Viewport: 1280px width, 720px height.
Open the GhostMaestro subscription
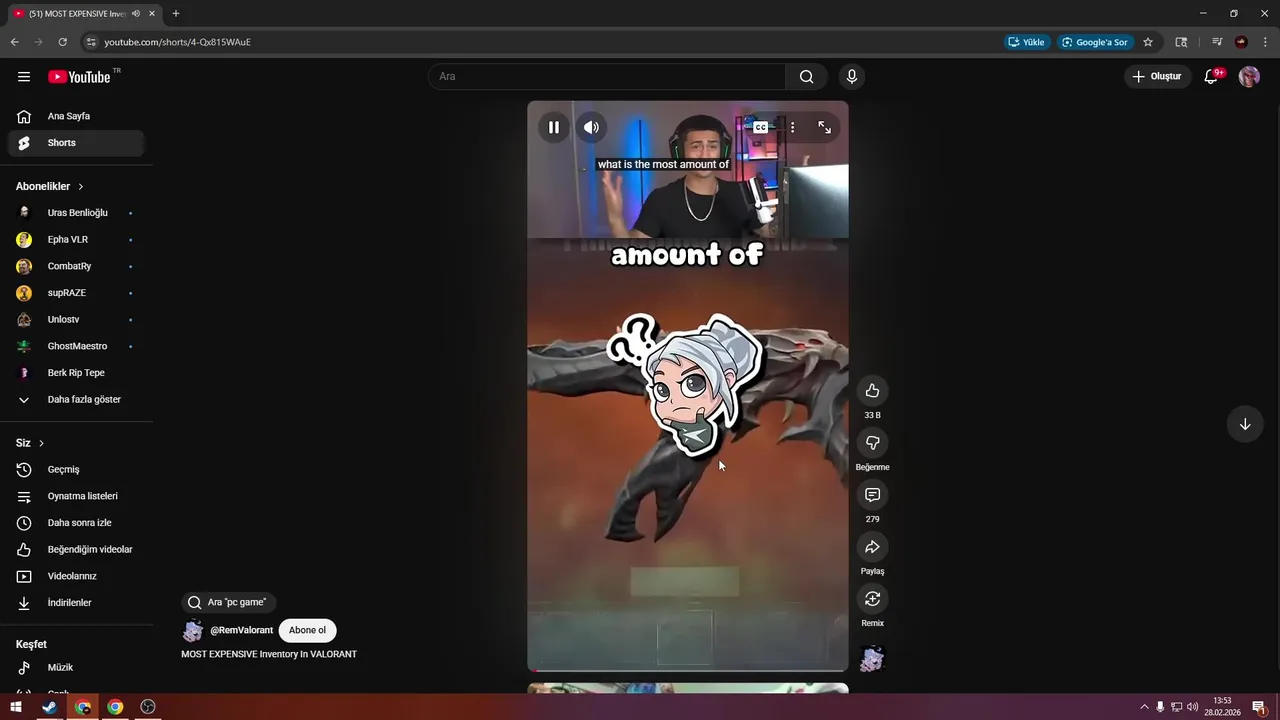[76, 346]
